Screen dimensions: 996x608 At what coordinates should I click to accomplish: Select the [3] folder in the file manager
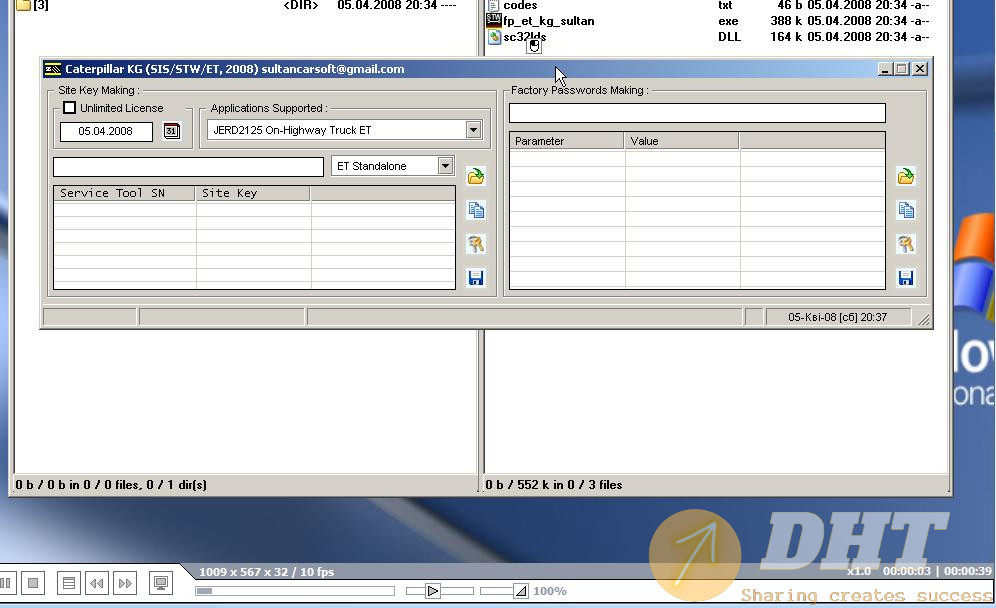tap(33, 5)
